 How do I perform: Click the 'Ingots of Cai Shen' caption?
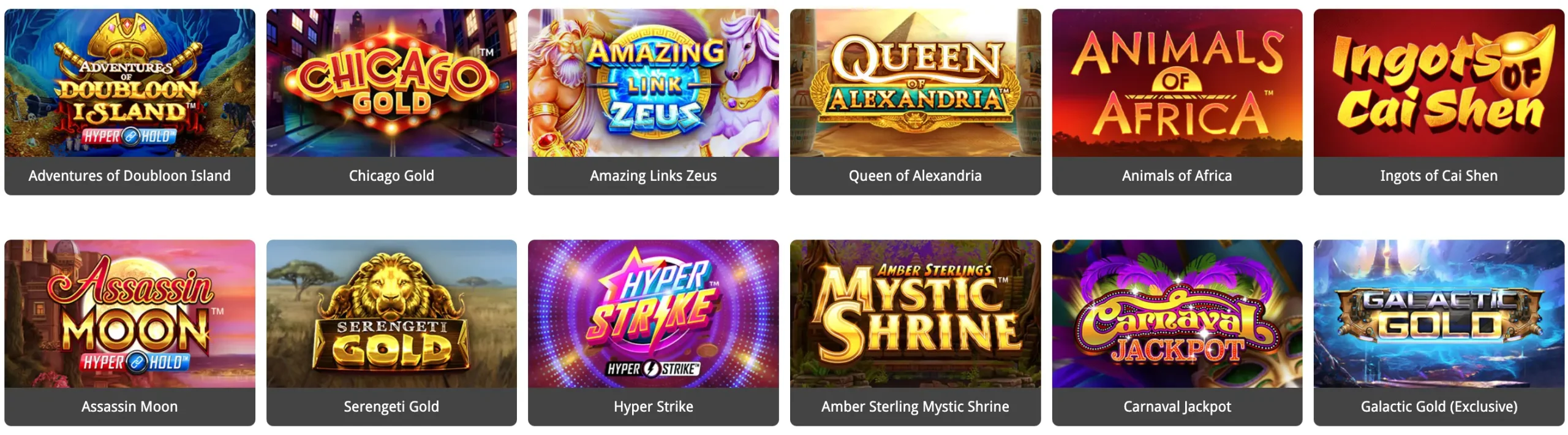pyautogui.click(x=1439, y=176)
